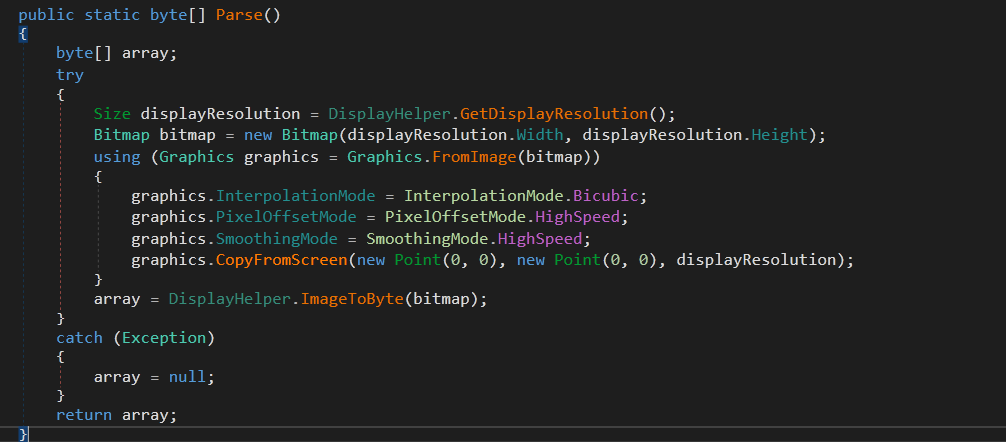Click the null keyword in the catch block

[192, 377]
